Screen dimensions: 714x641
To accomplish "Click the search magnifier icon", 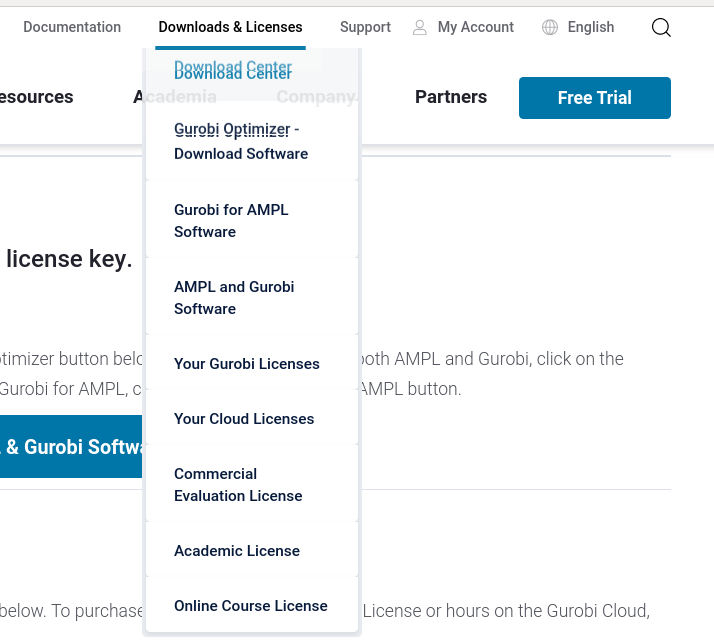I will point(661,28).
